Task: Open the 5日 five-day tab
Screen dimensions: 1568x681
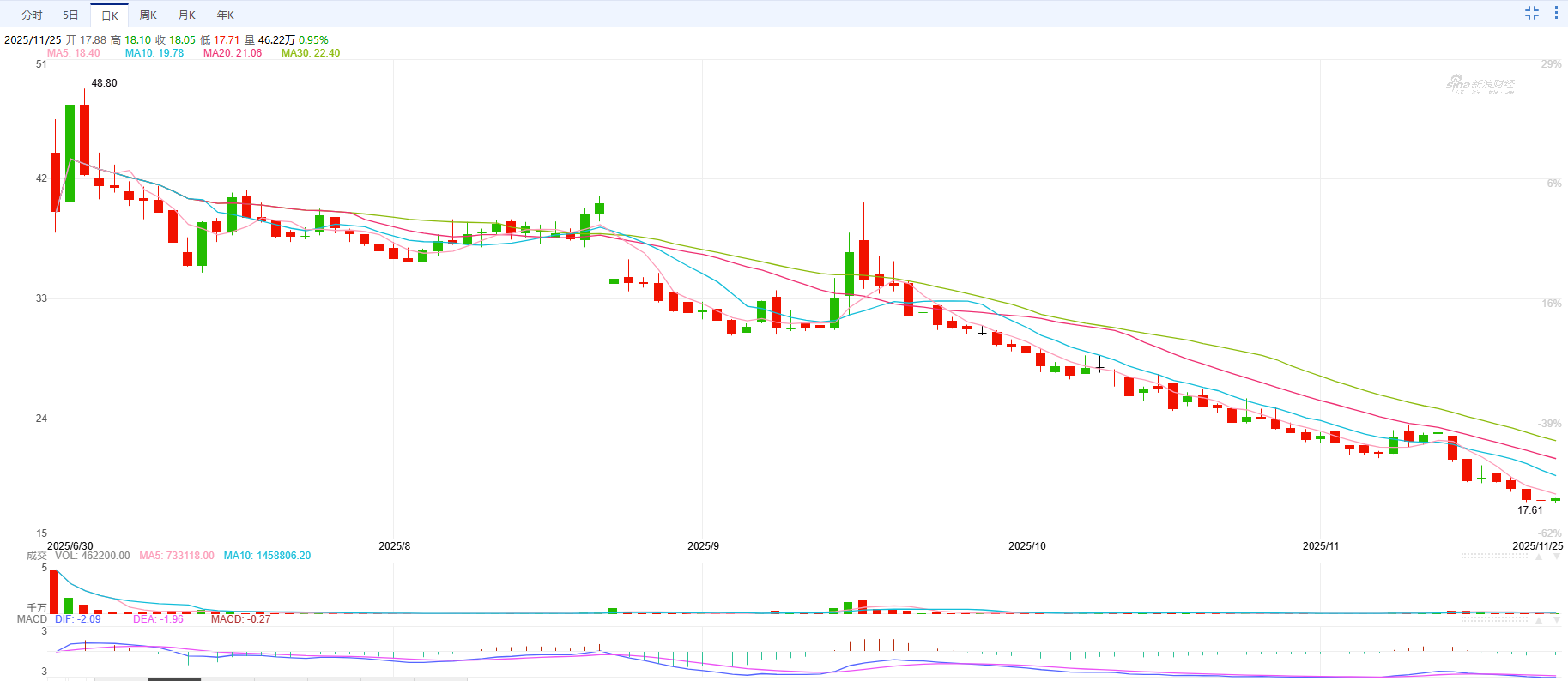Action: coord(70,15)
